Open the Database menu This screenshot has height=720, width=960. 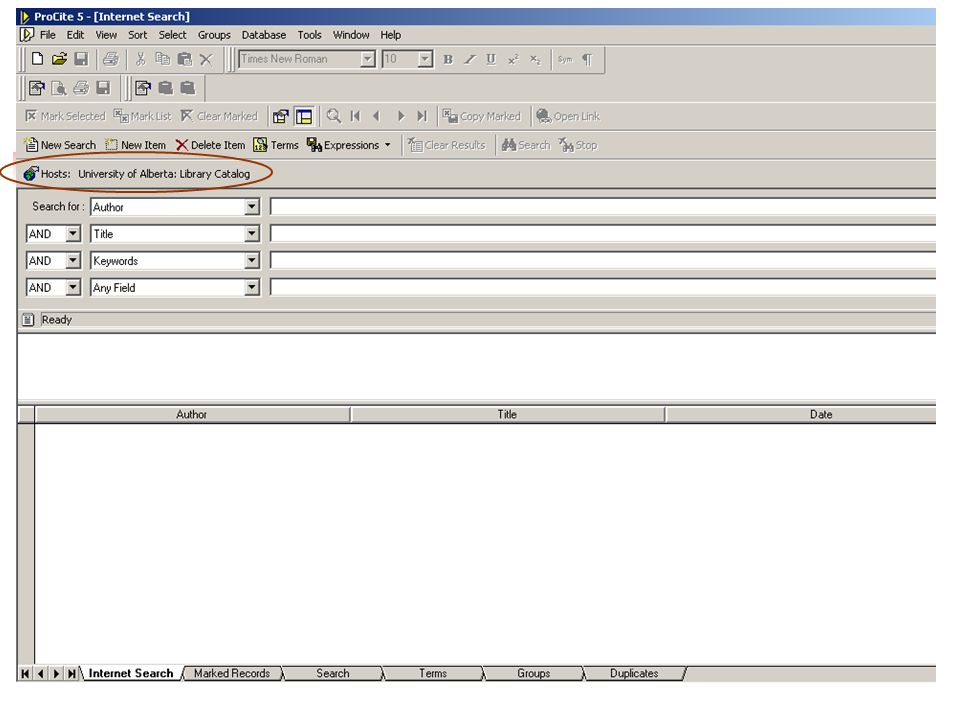[264, 35]
